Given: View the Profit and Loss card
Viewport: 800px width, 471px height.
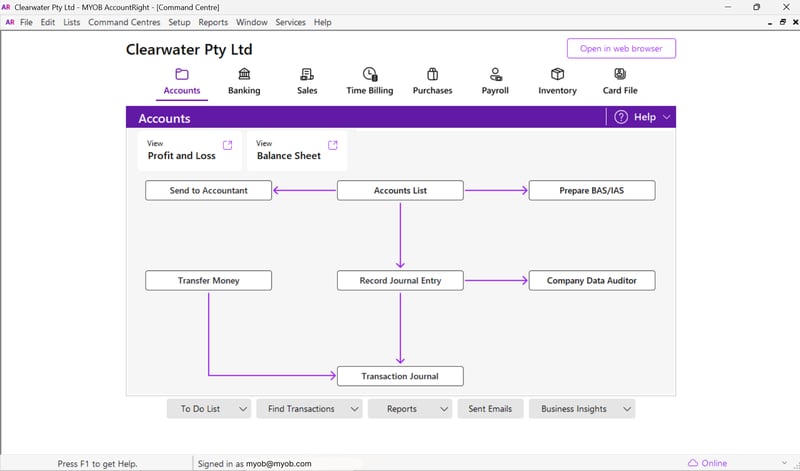Looking at the screenshot, I should 189,151.
